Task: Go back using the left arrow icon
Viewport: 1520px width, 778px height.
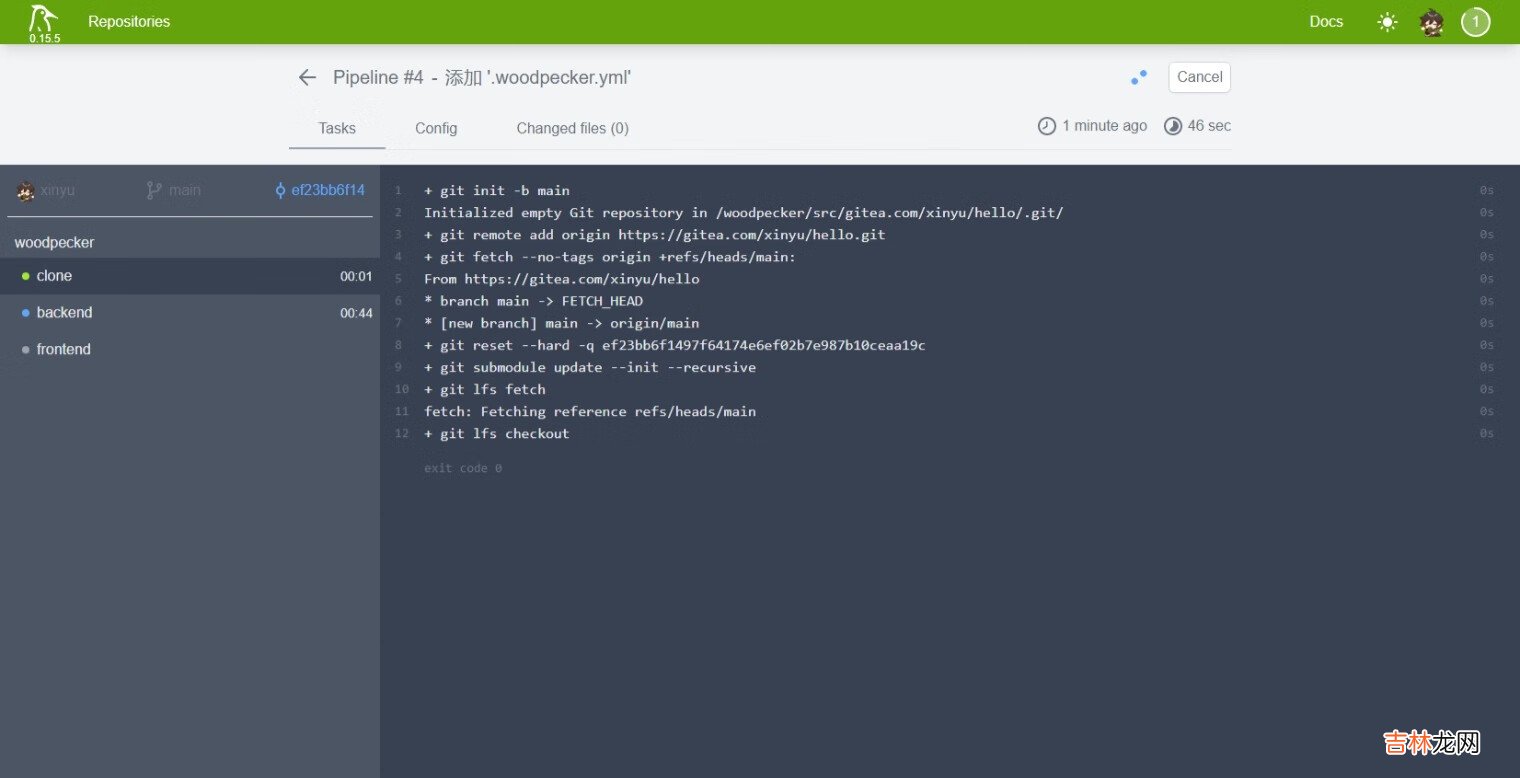Action: tap(307, 77)
